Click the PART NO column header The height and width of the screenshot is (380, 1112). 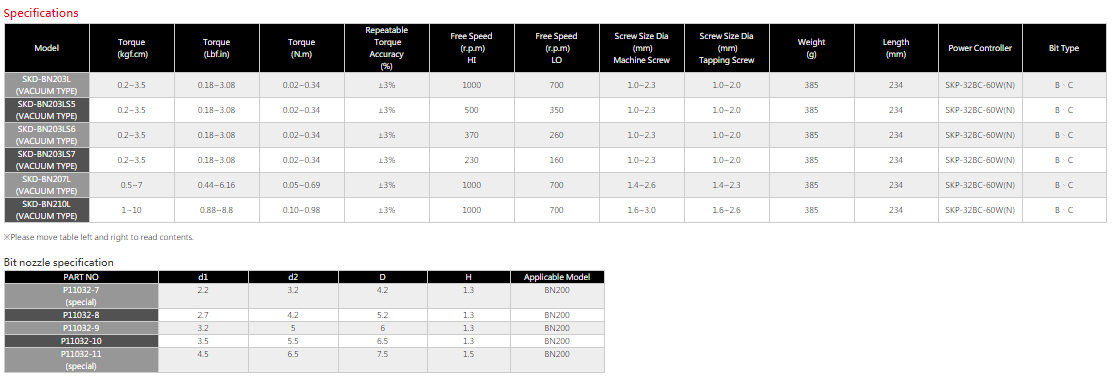82,277
